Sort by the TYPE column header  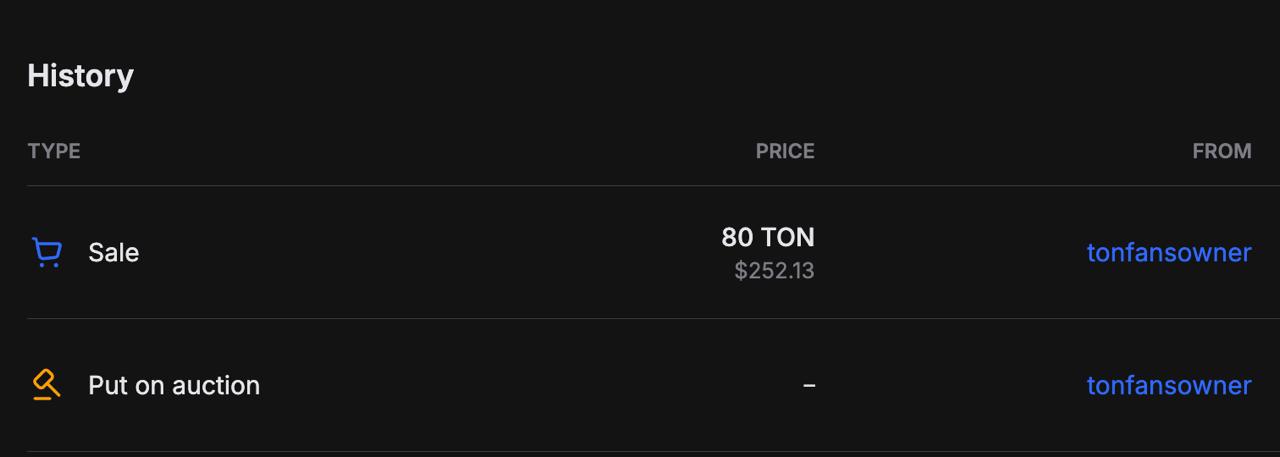pyautogui.click(x=54, y=151)
